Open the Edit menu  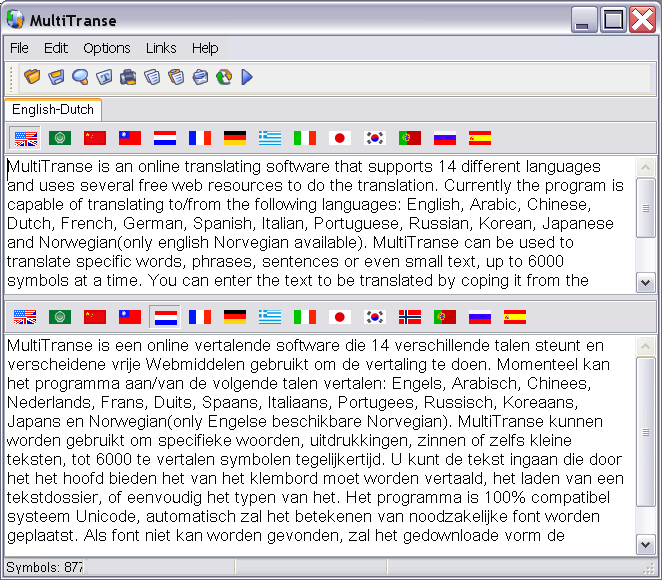coord(56,48)
